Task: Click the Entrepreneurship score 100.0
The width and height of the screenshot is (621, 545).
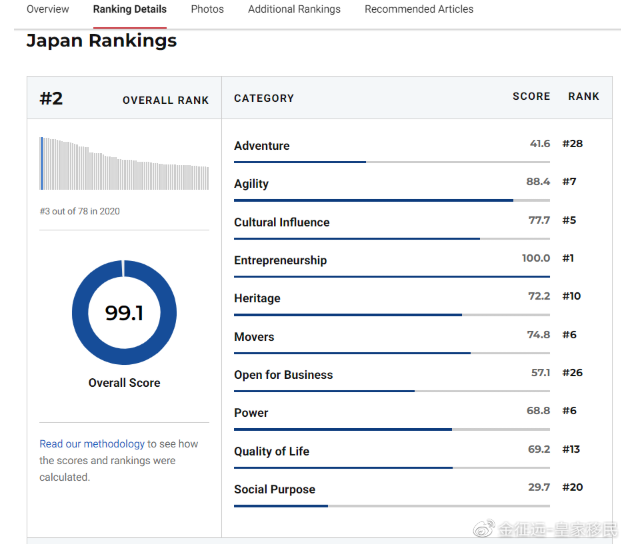Action: click(x=536, y=258)
